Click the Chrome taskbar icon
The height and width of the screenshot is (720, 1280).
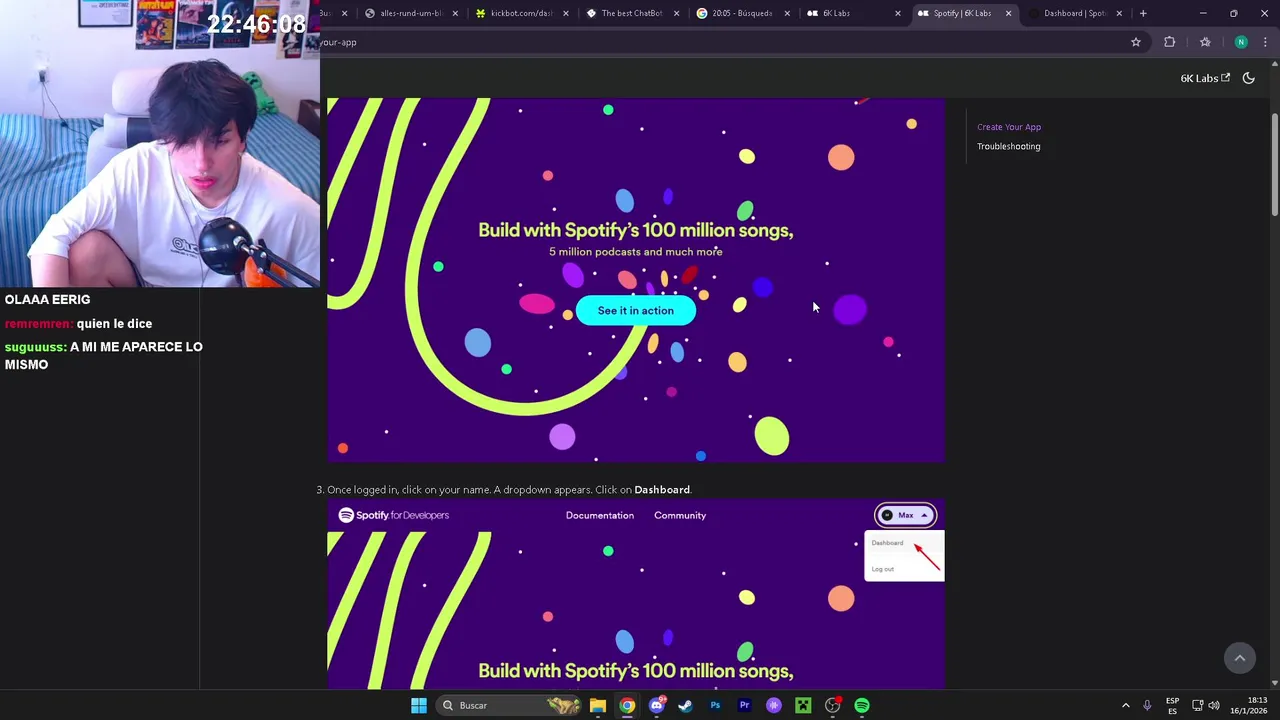[627, 705]
